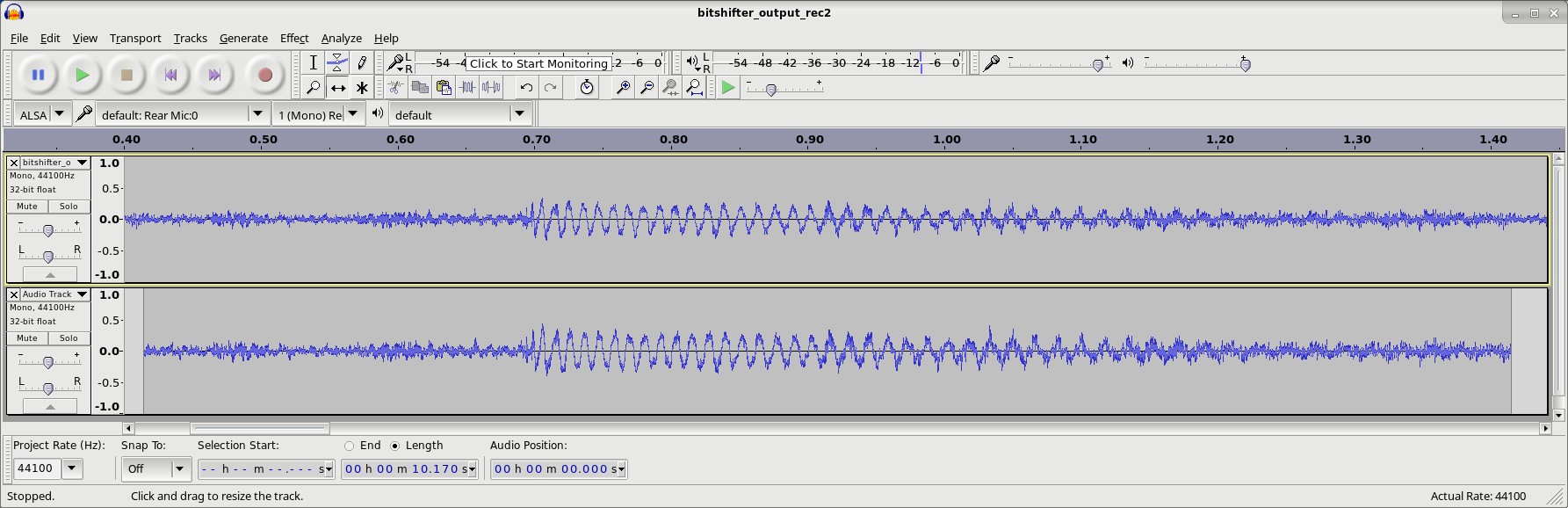
Task: Open the Generate menu
Action: coord(243,39)
